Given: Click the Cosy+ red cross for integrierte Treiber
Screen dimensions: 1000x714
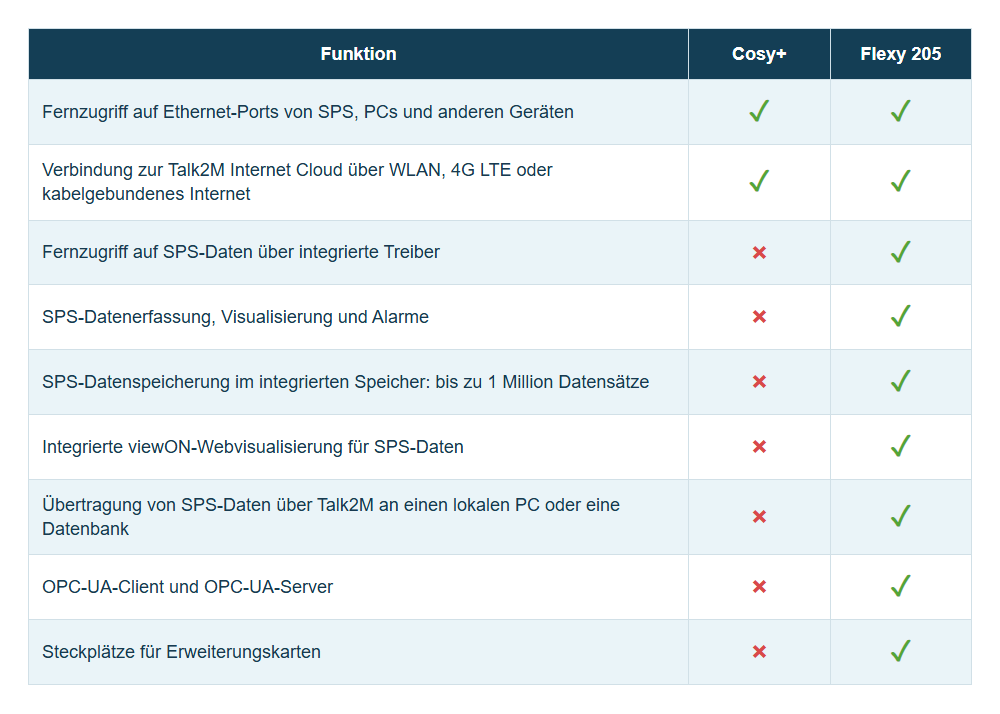Looking at the screenshot, I should 759,252.
